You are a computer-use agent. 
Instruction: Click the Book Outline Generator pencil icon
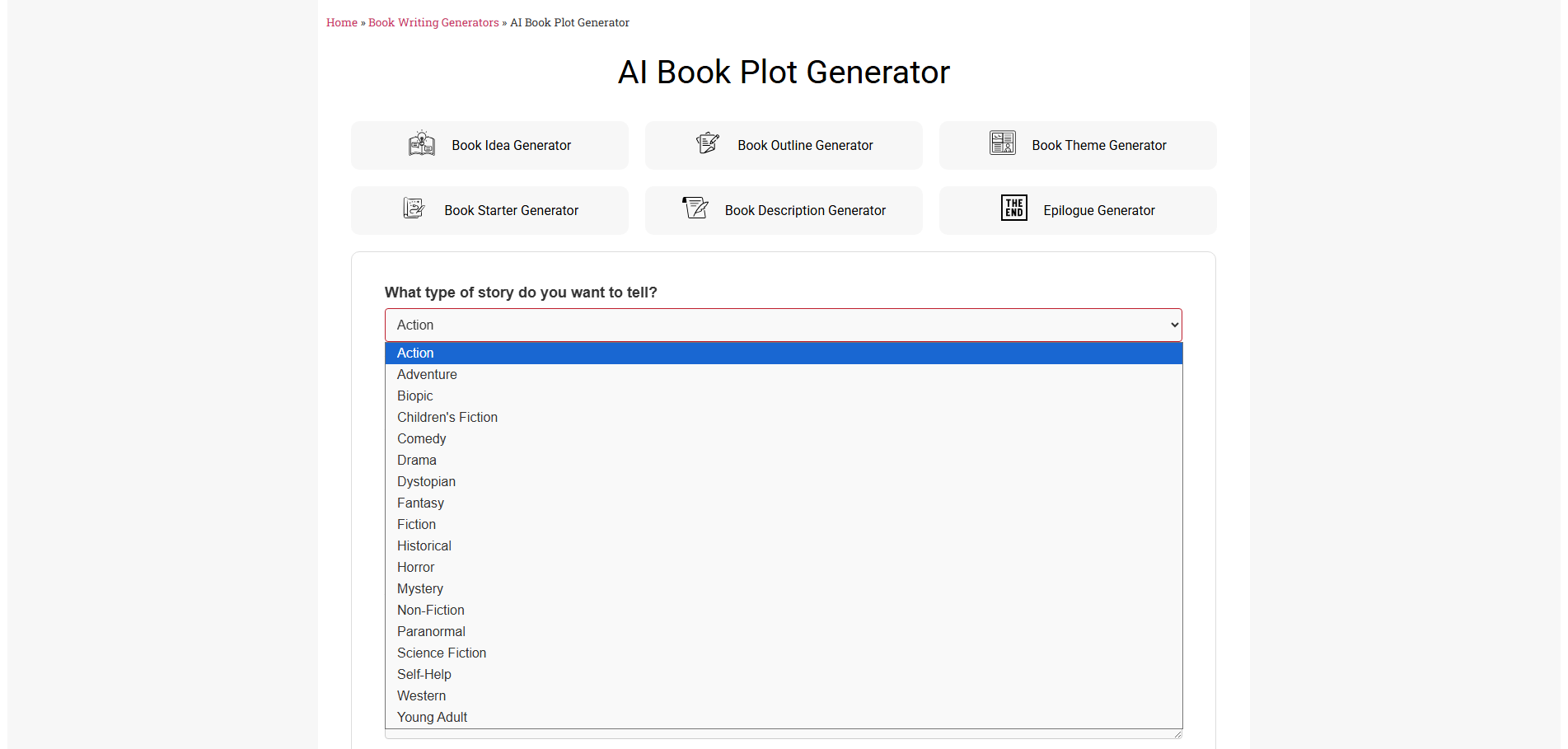[x=707, y=143]
